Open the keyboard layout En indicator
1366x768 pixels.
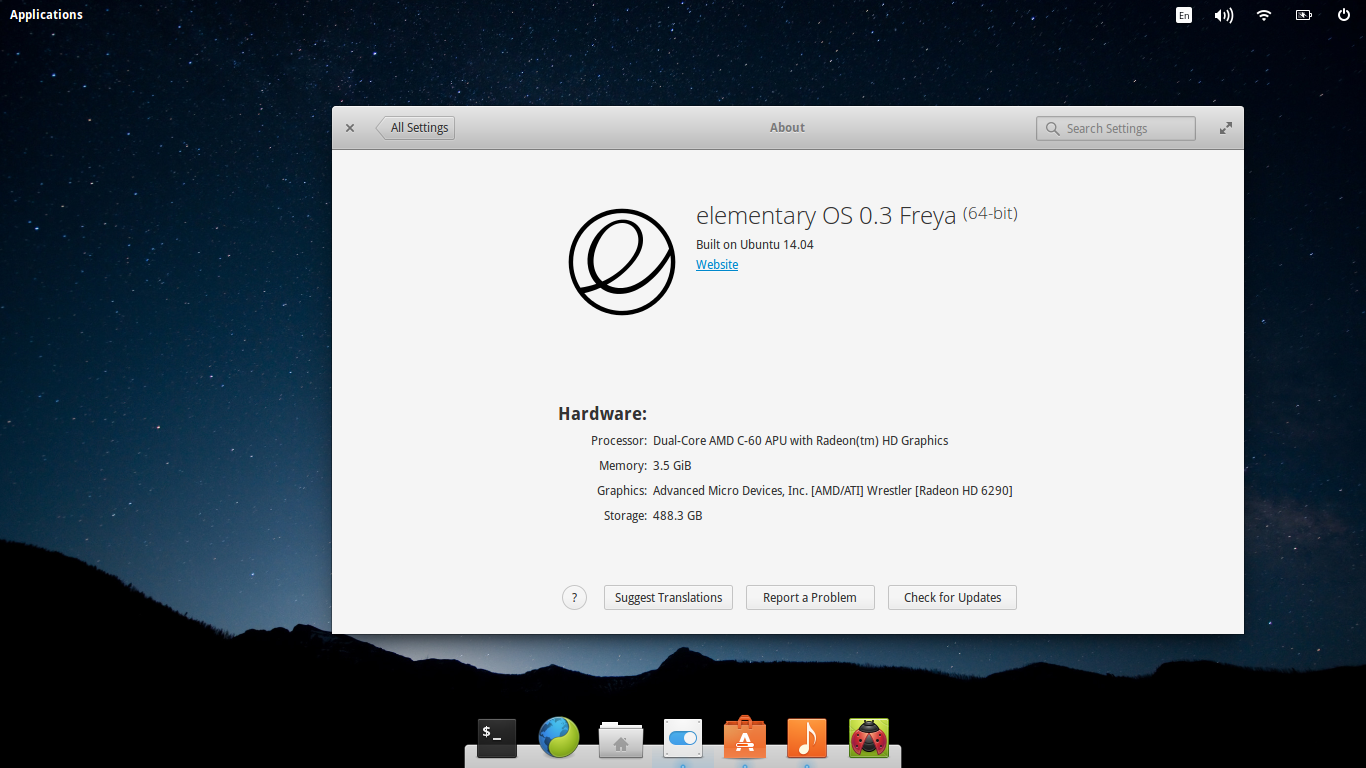pos(1184,15)
